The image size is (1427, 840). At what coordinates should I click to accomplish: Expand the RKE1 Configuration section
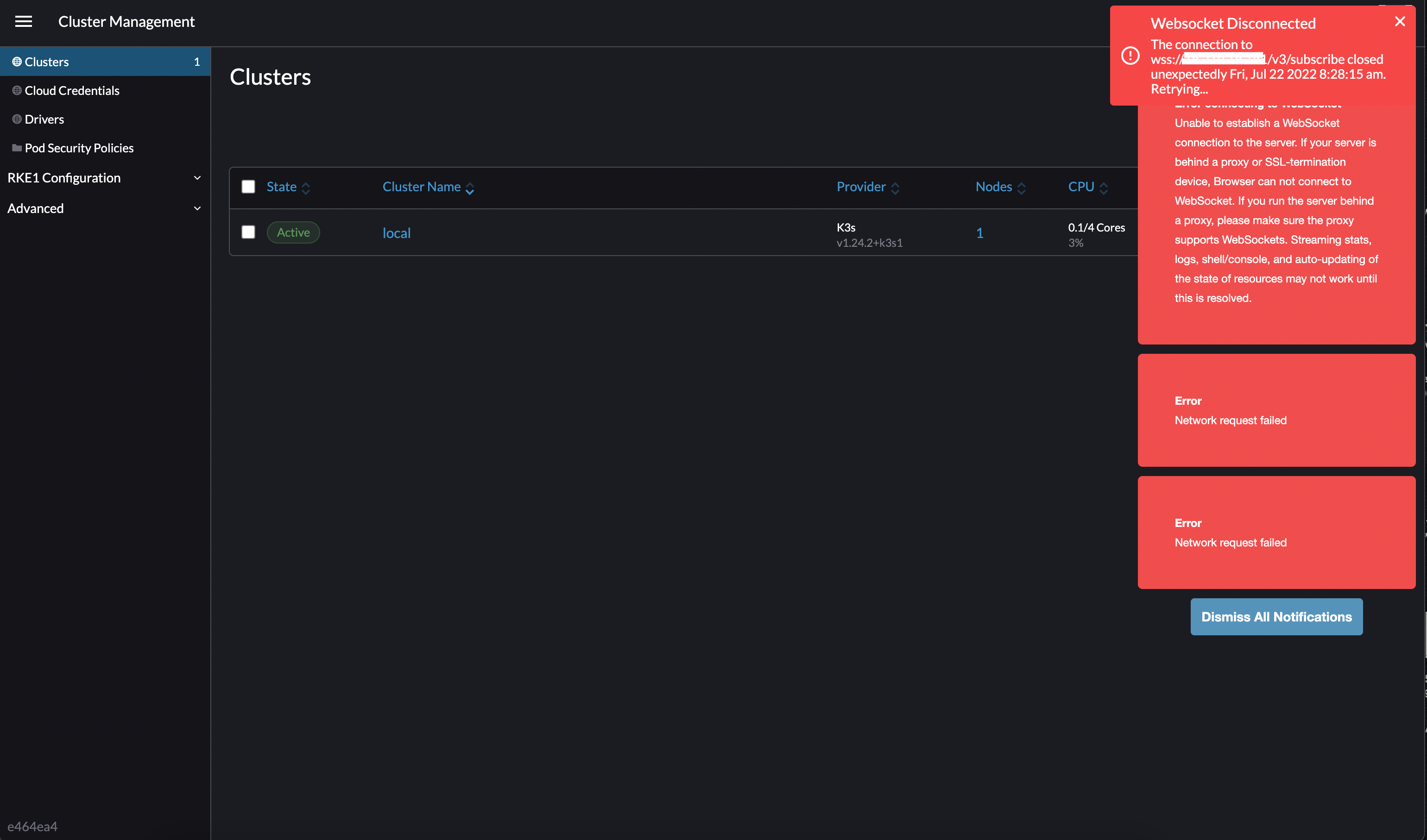(198, 178)
